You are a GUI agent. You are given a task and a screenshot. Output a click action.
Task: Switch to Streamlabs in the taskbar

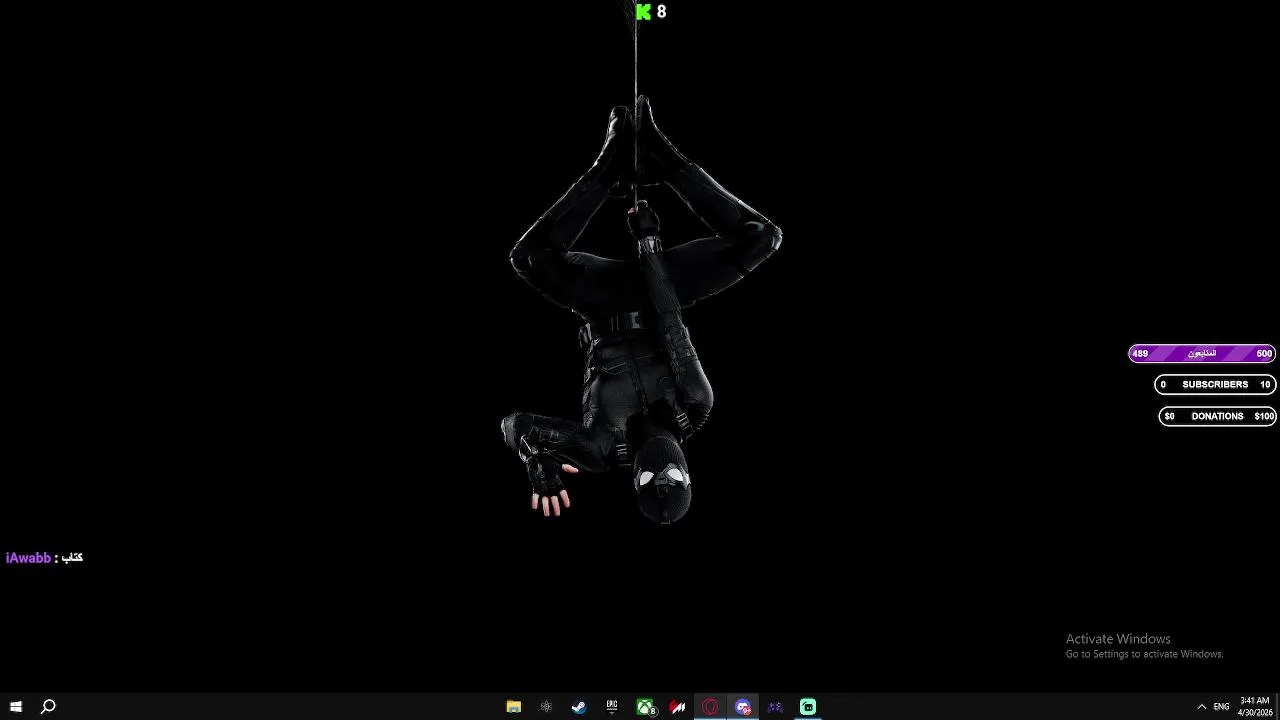click(x=808, y=706)
